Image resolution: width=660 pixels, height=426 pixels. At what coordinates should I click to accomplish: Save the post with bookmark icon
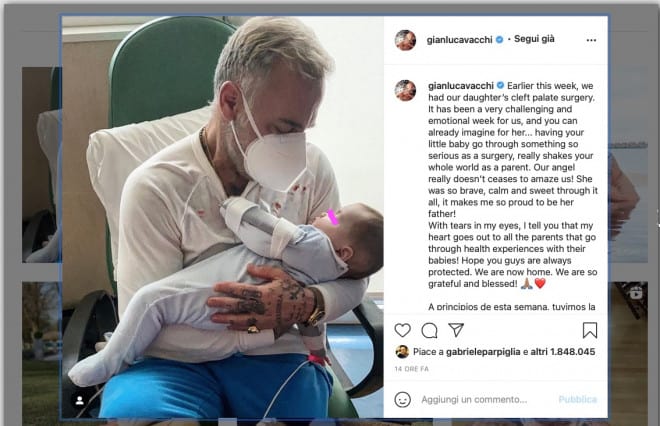point(590,330)
